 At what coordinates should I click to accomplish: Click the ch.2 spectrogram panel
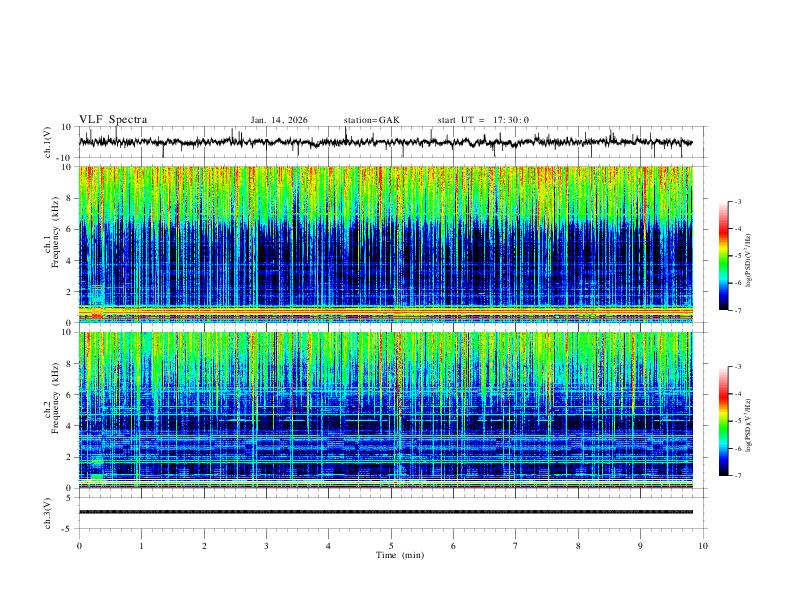point(386,410)
